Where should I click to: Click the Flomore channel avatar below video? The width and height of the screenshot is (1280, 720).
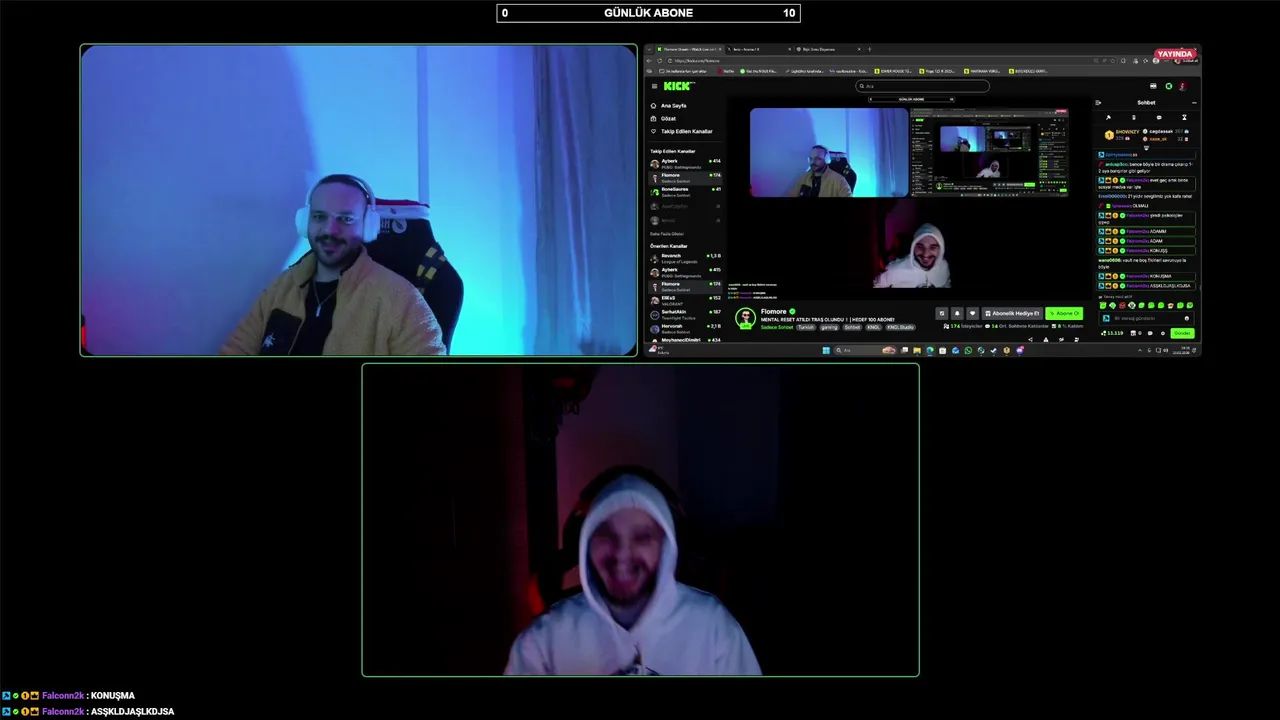point(745,318)
